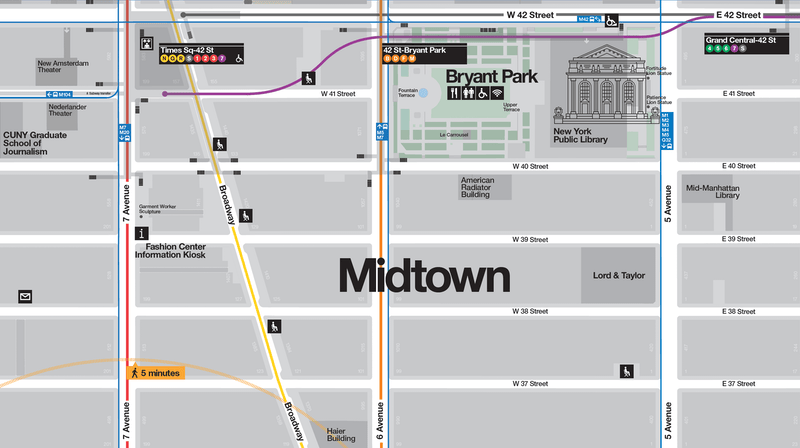Click the 'Lord & Taylor' building block
800x448 pixels.
coord(618,276)
